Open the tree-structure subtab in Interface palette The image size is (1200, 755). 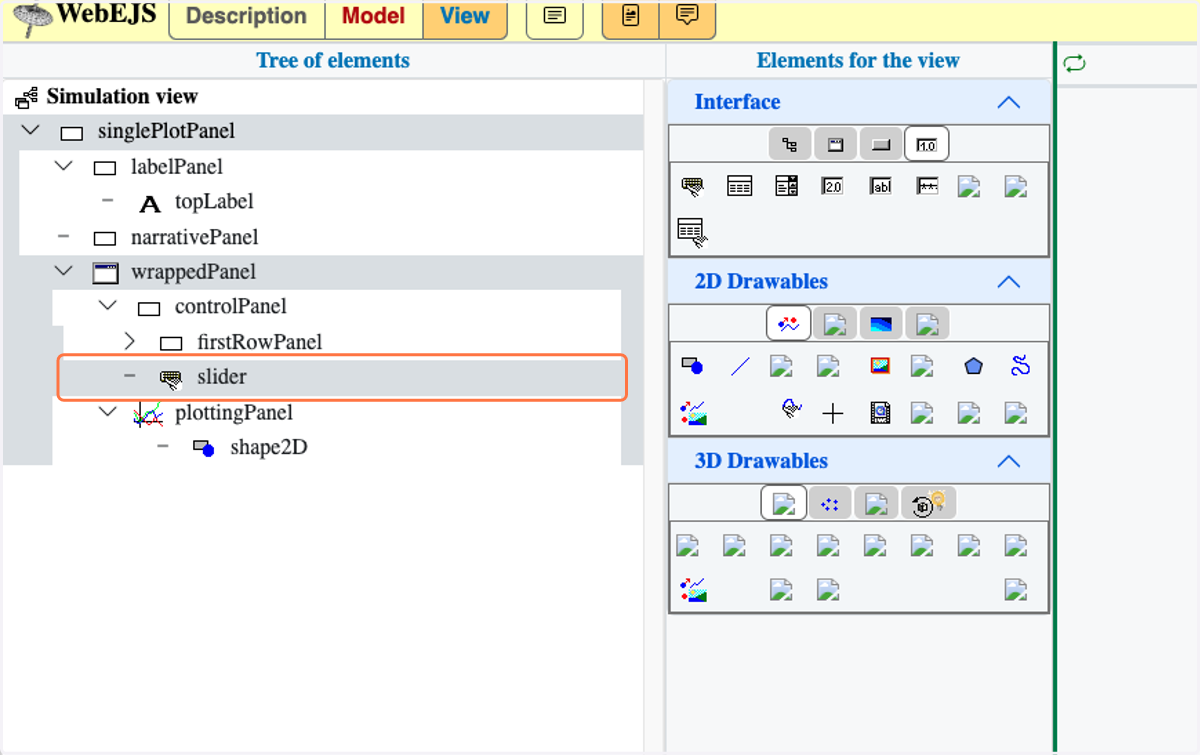(790, 145)
